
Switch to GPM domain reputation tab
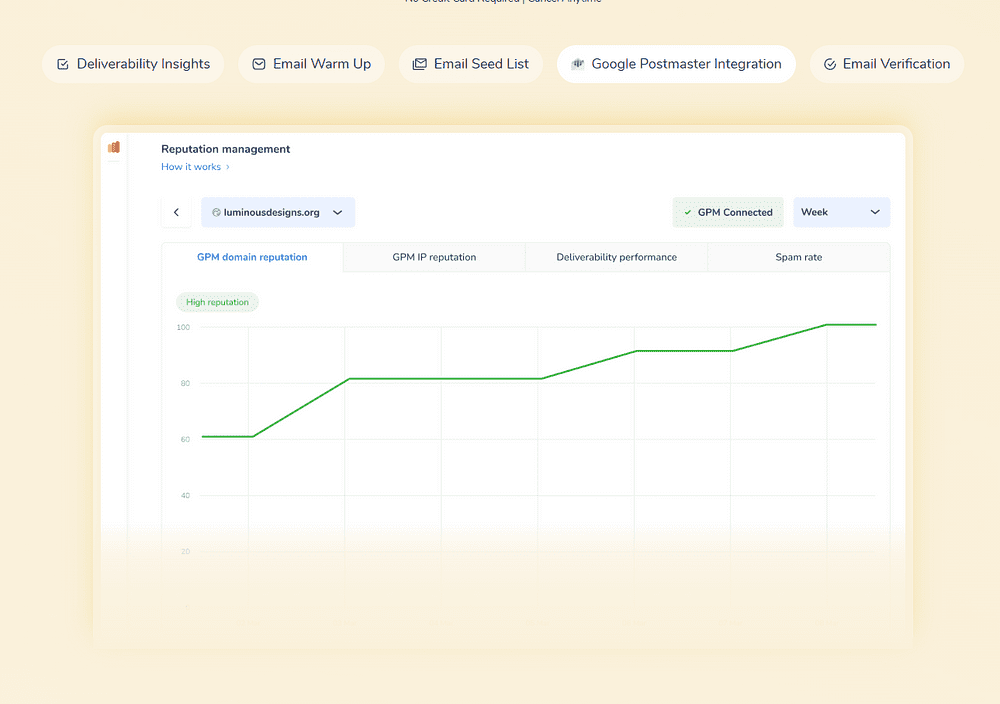(x=252, y=257)
